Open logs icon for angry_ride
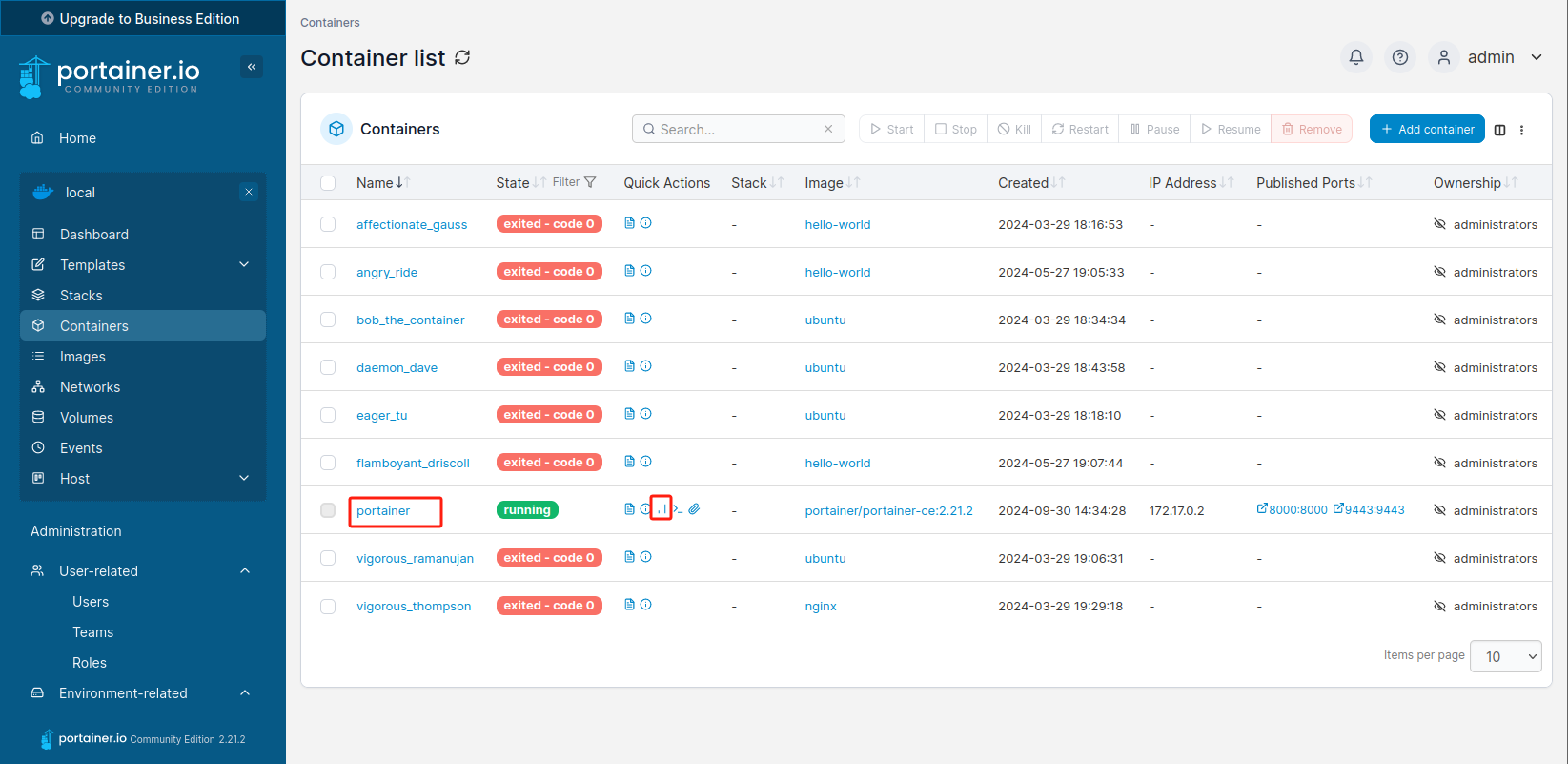Image resolution: width=1568 pixels, height=764 pixels. (629, 271)
